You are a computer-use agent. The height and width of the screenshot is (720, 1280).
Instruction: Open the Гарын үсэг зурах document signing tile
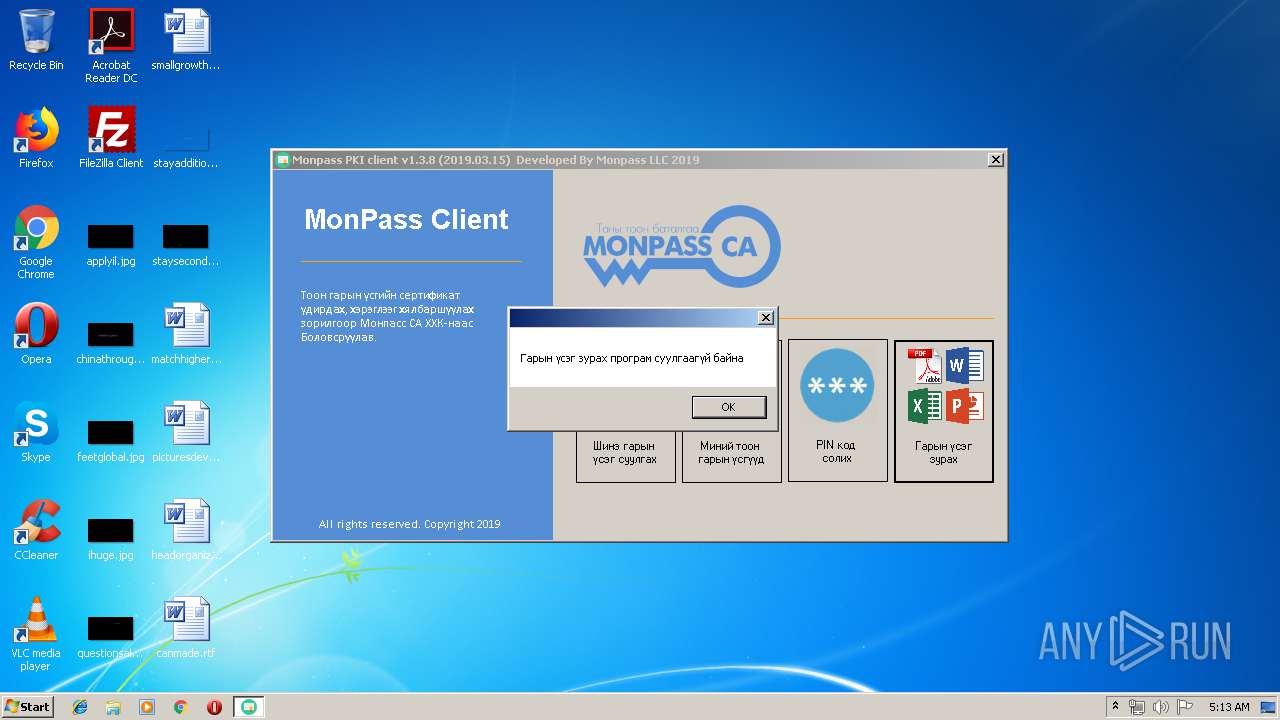point(943,411)
